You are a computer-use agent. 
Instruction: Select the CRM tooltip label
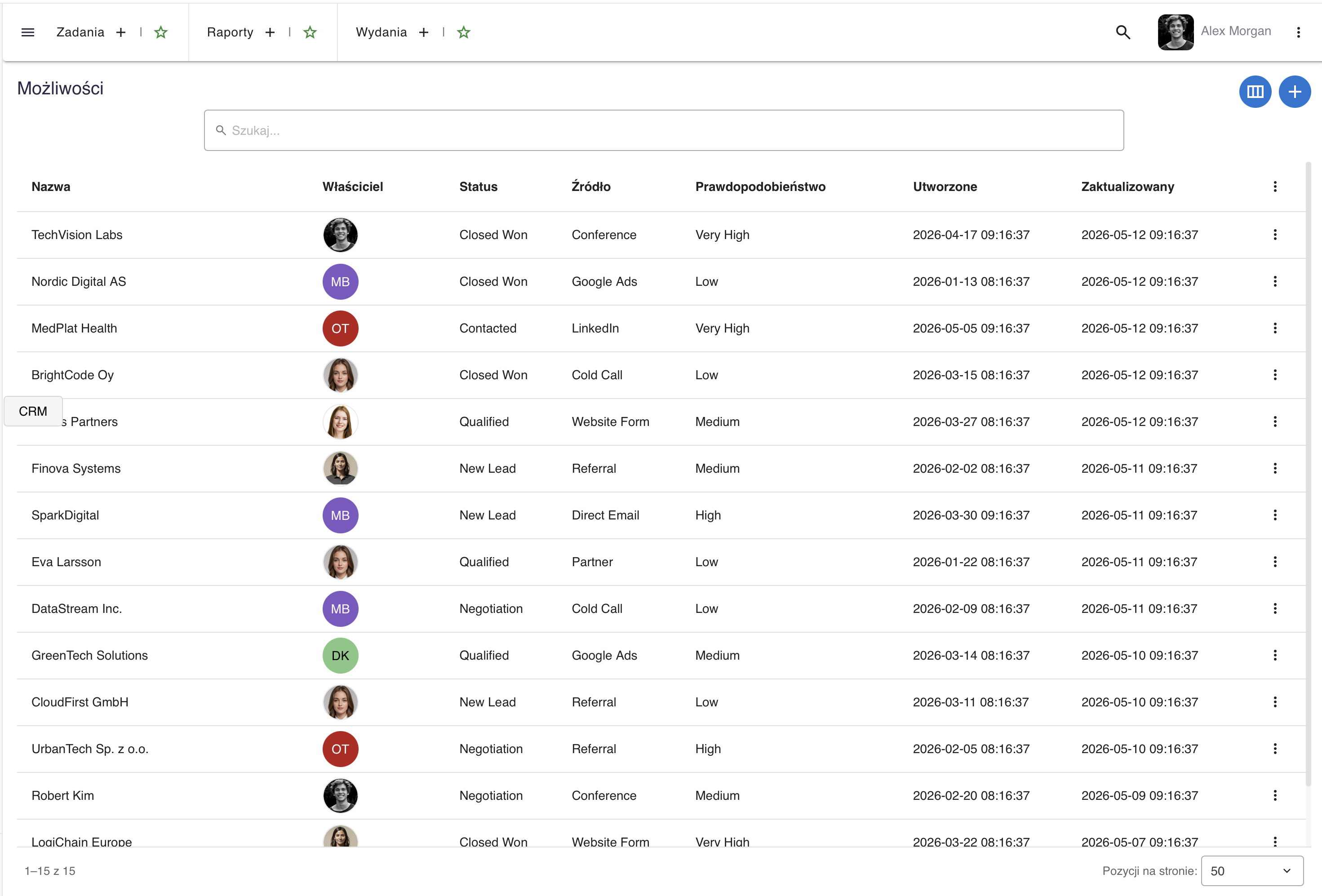coord(33,411)
